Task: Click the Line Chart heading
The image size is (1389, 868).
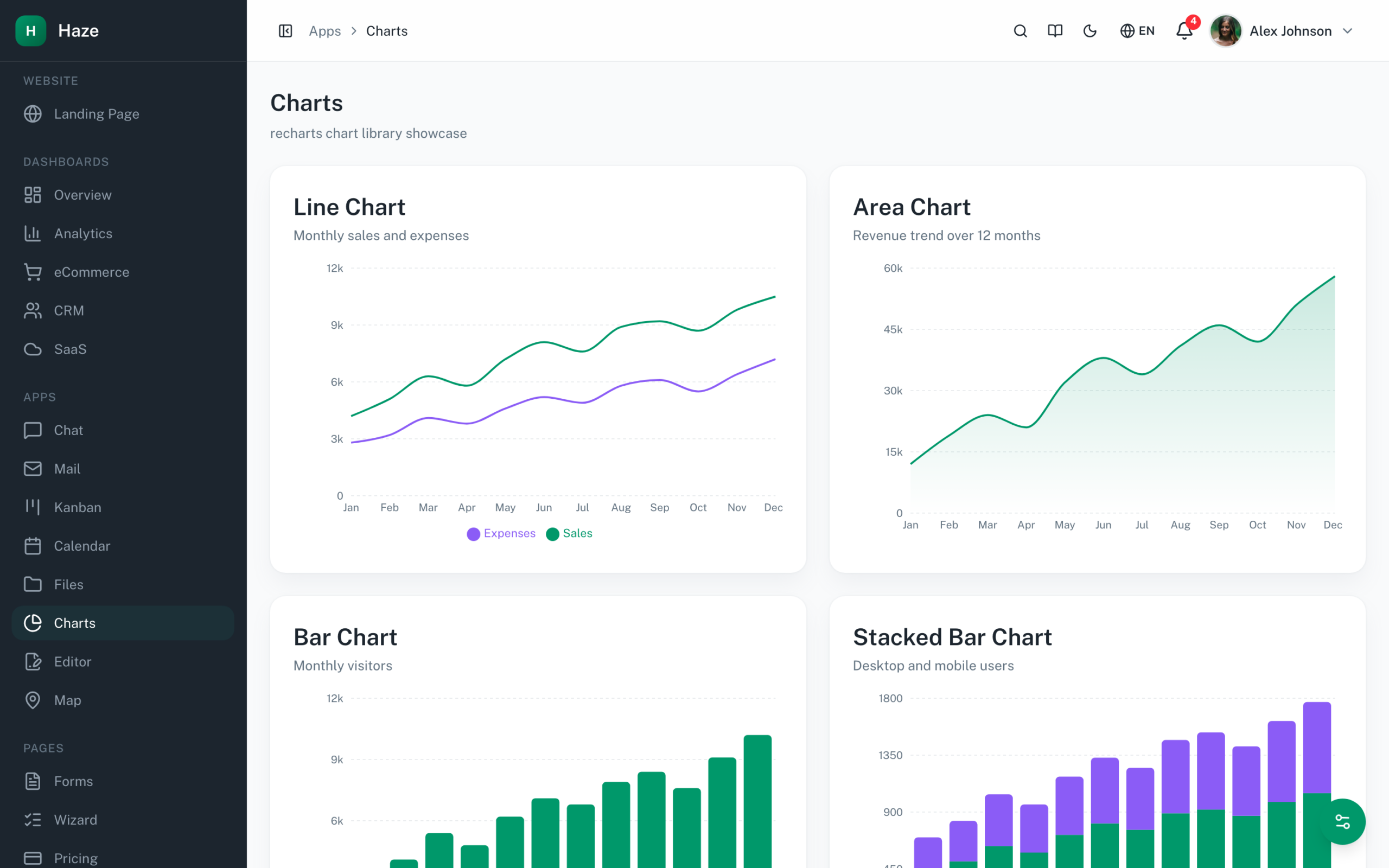Action: tap(349, 207)
